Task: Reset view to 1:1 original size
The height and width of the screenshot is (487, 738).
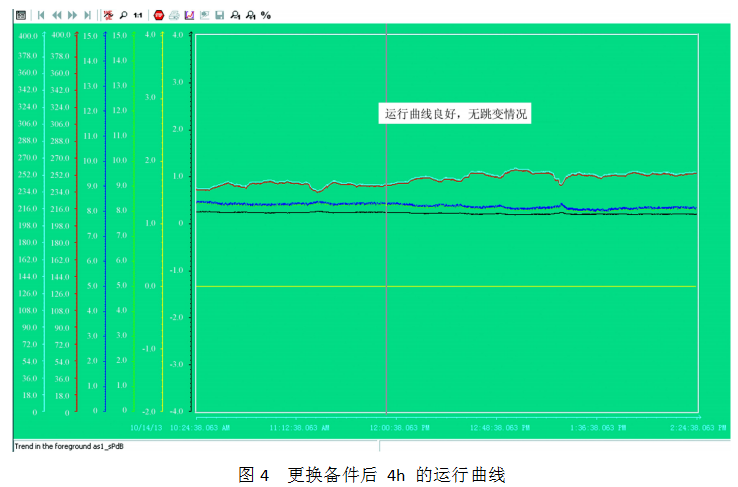Action: (x=138, y=16)
